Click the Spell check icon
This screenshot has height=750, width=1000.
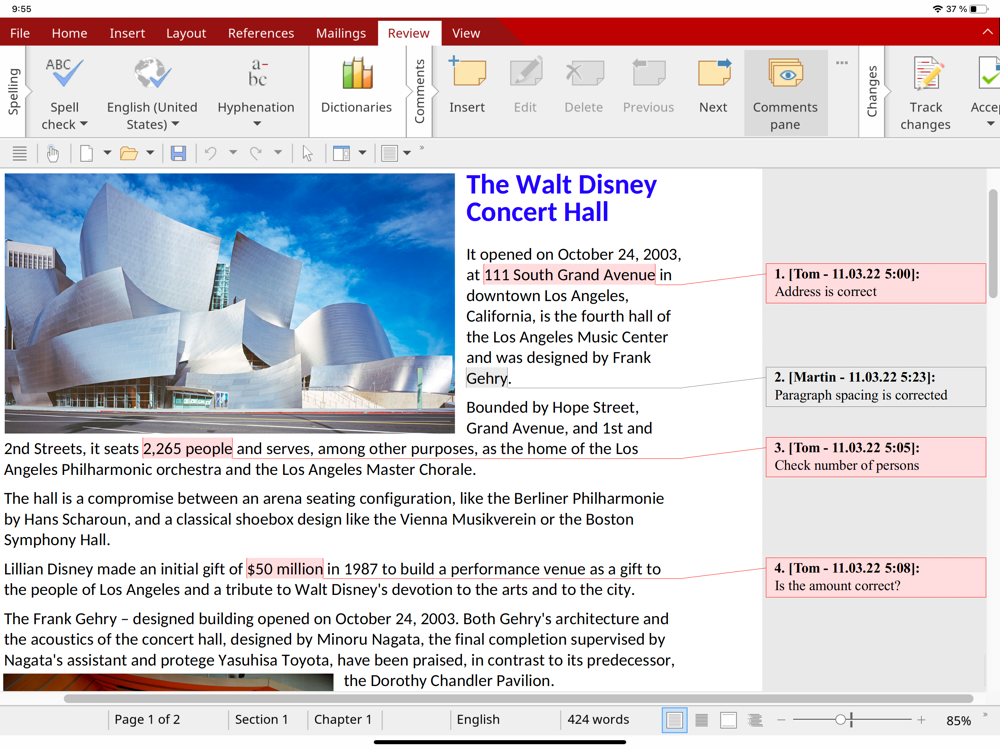[x=64, y=76]
